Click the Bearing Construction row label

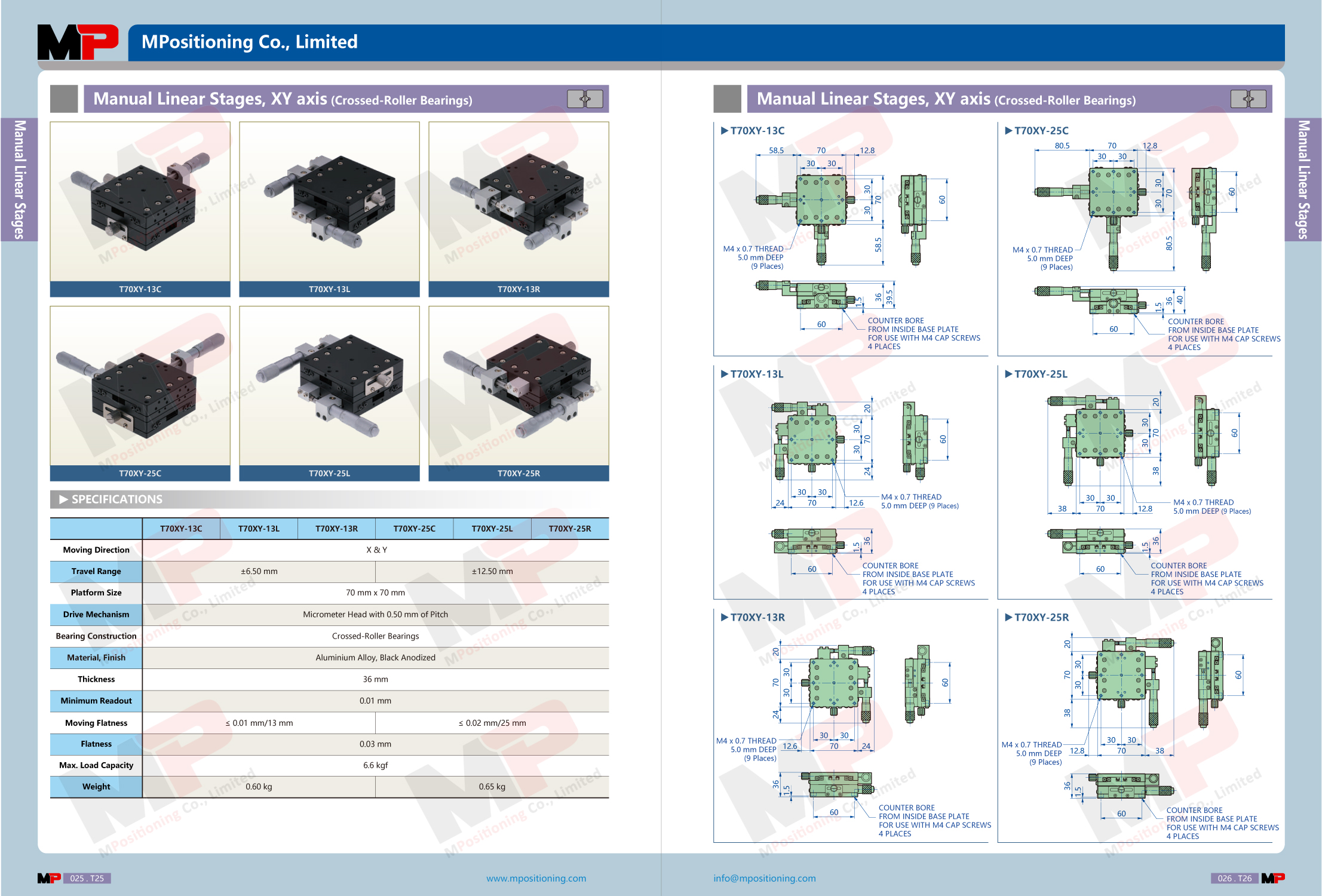coord(96,636)
